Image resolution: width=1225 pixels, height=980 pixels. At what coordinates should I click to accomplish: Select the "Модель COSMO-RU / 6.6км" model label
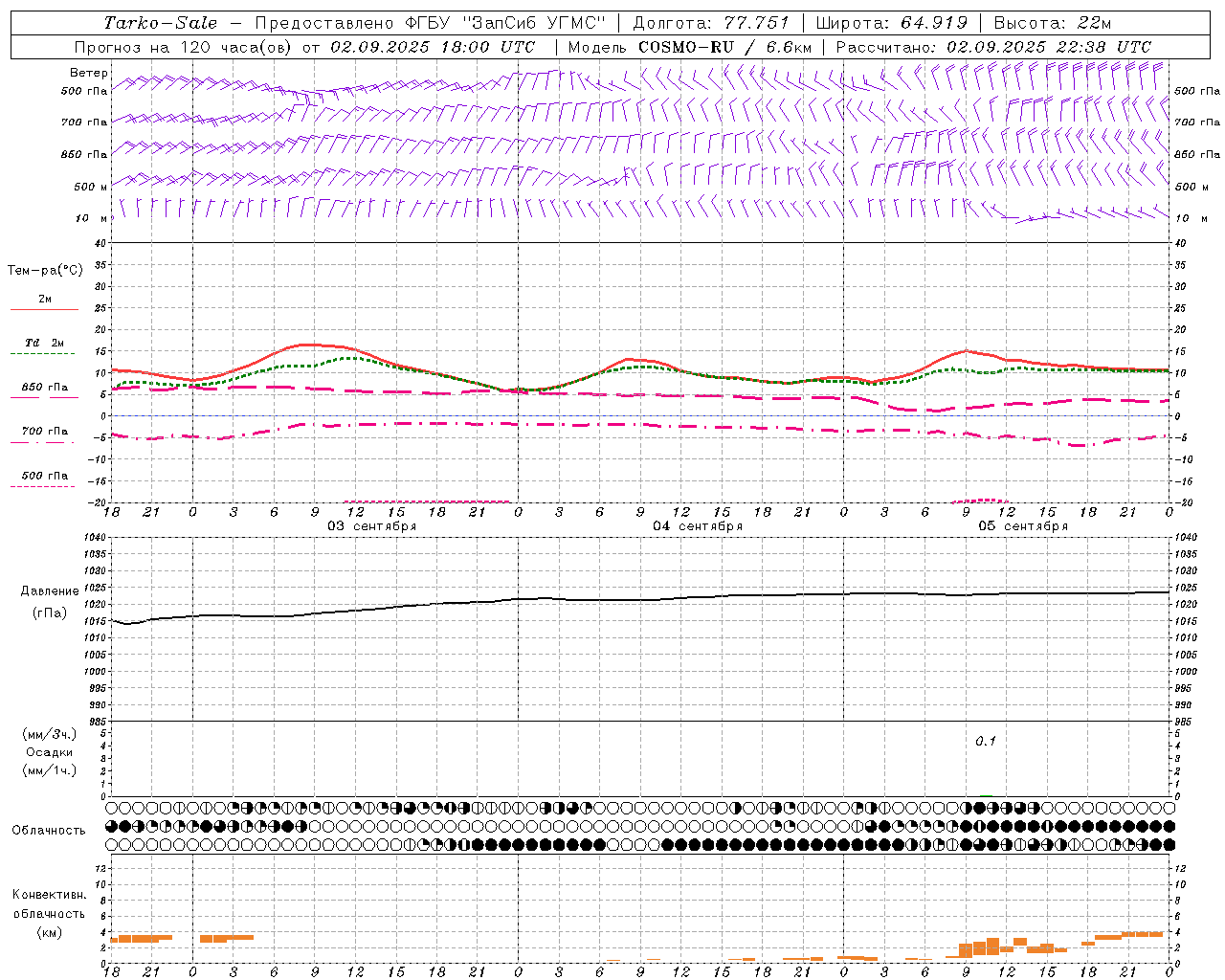click(x=690, y=47)
